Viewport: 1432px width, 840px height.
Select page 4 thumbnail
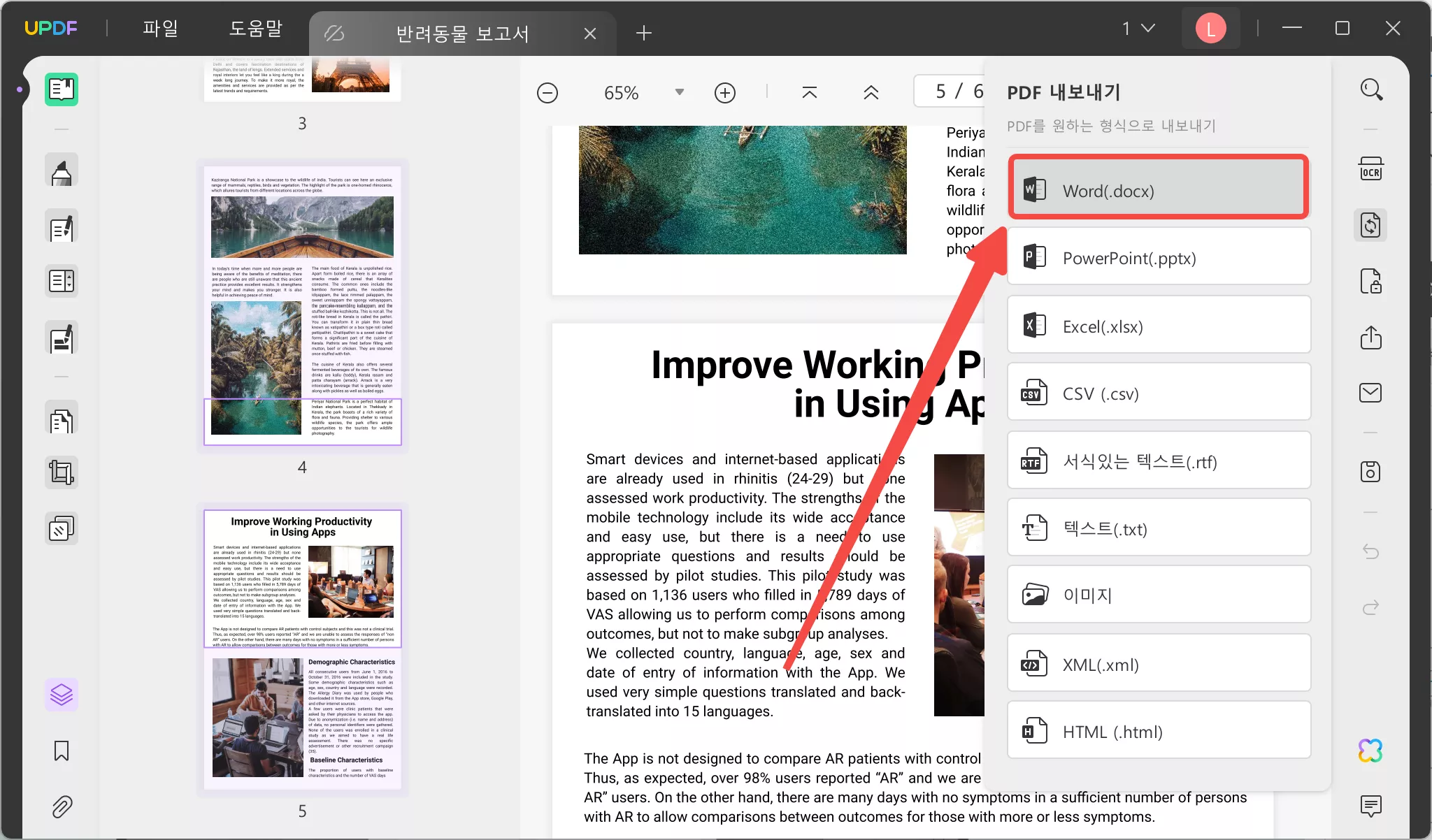[302, 305]
